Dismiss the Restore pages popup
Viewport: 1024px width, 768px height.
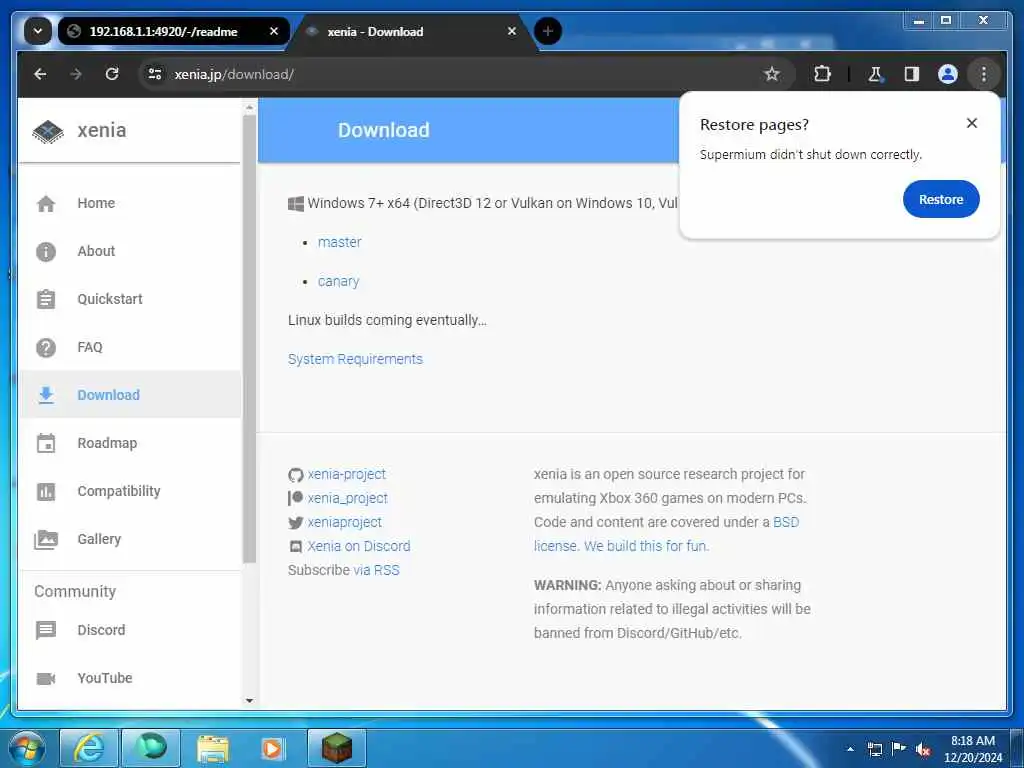[972, 123]
